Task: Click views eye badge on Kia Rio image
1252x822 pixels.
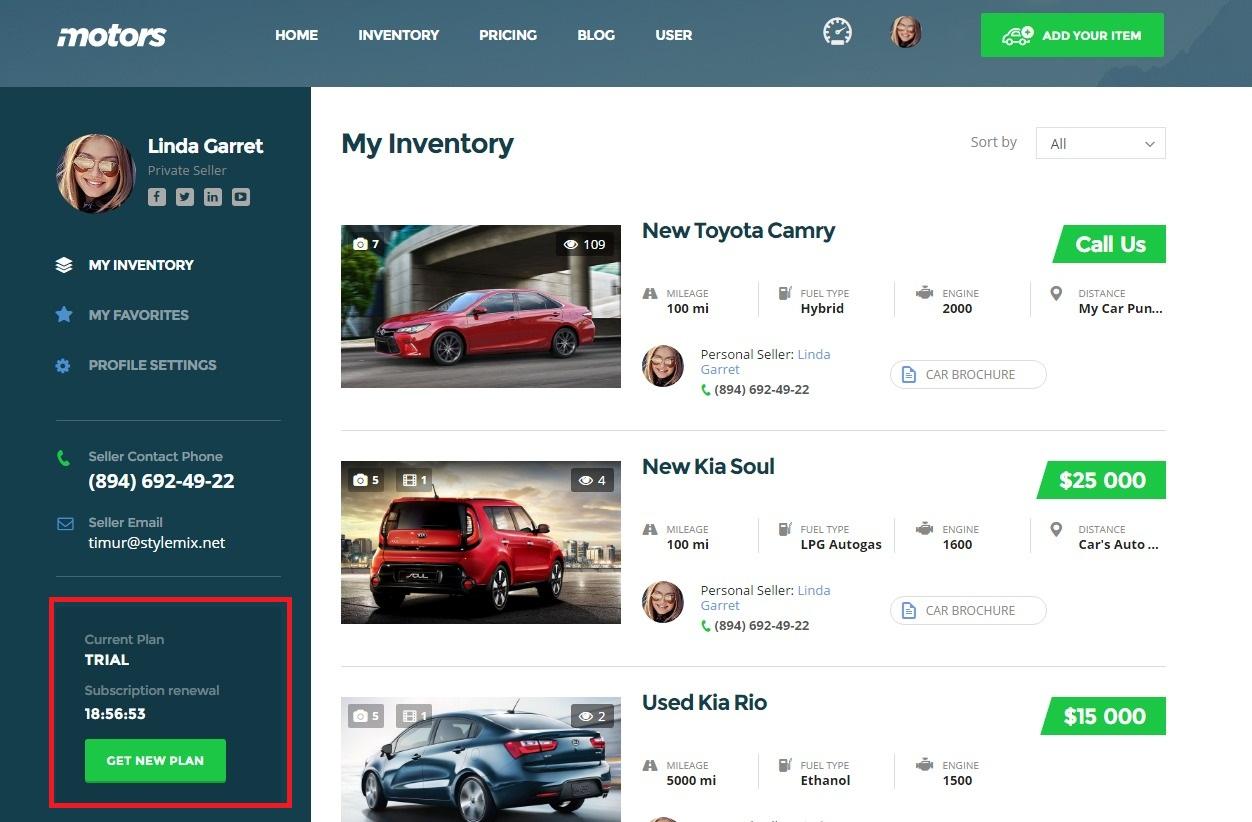Action: click(592, 716)
